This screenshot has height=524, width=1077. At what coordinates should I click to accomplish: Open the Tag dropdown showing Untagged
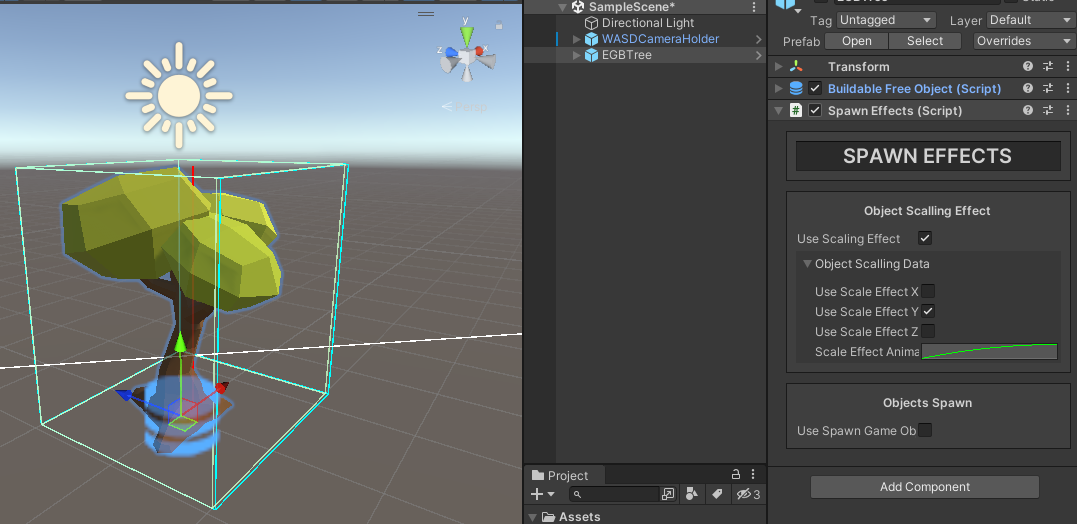pos(886,20)
